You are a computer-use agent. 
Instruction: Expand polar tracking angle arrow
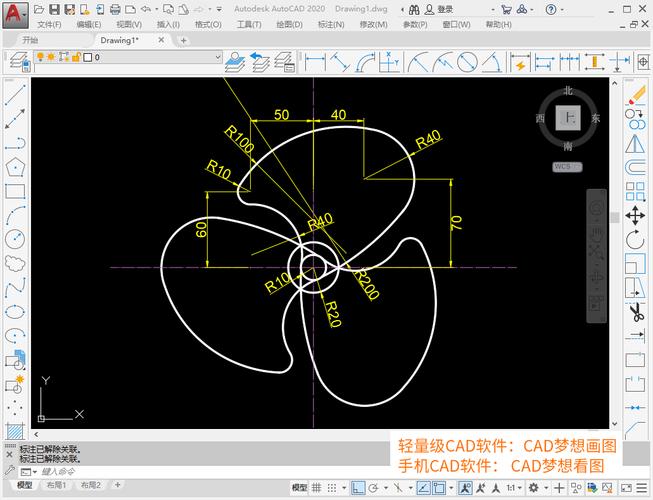pos(386,488)
